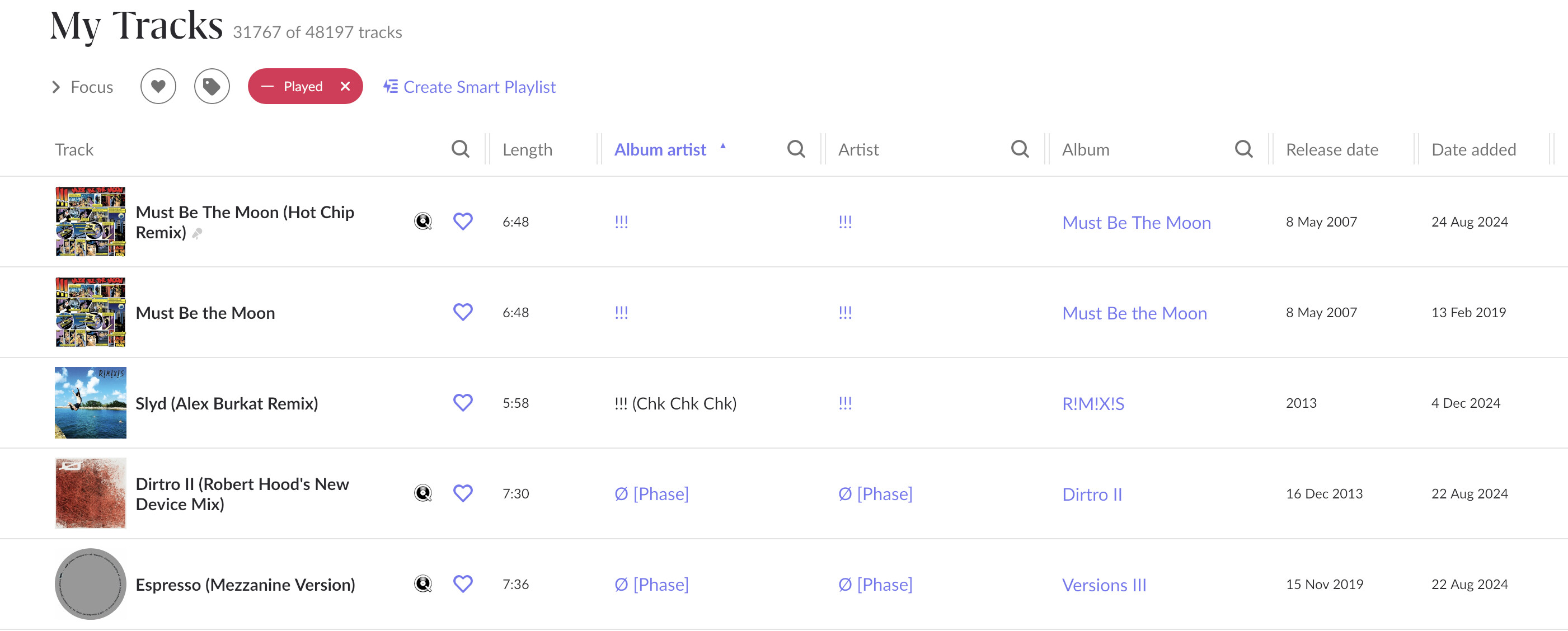Favorite Espresso (Mezzanine Version) track
This screenshot has width=1568, height=631.
463,584
